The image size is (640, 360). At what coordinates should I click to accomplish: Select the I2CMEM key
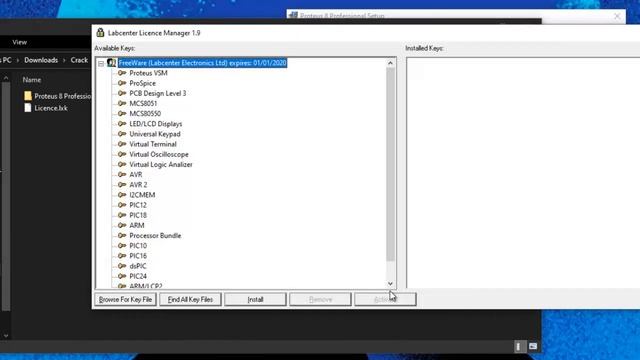coord(142,195)
